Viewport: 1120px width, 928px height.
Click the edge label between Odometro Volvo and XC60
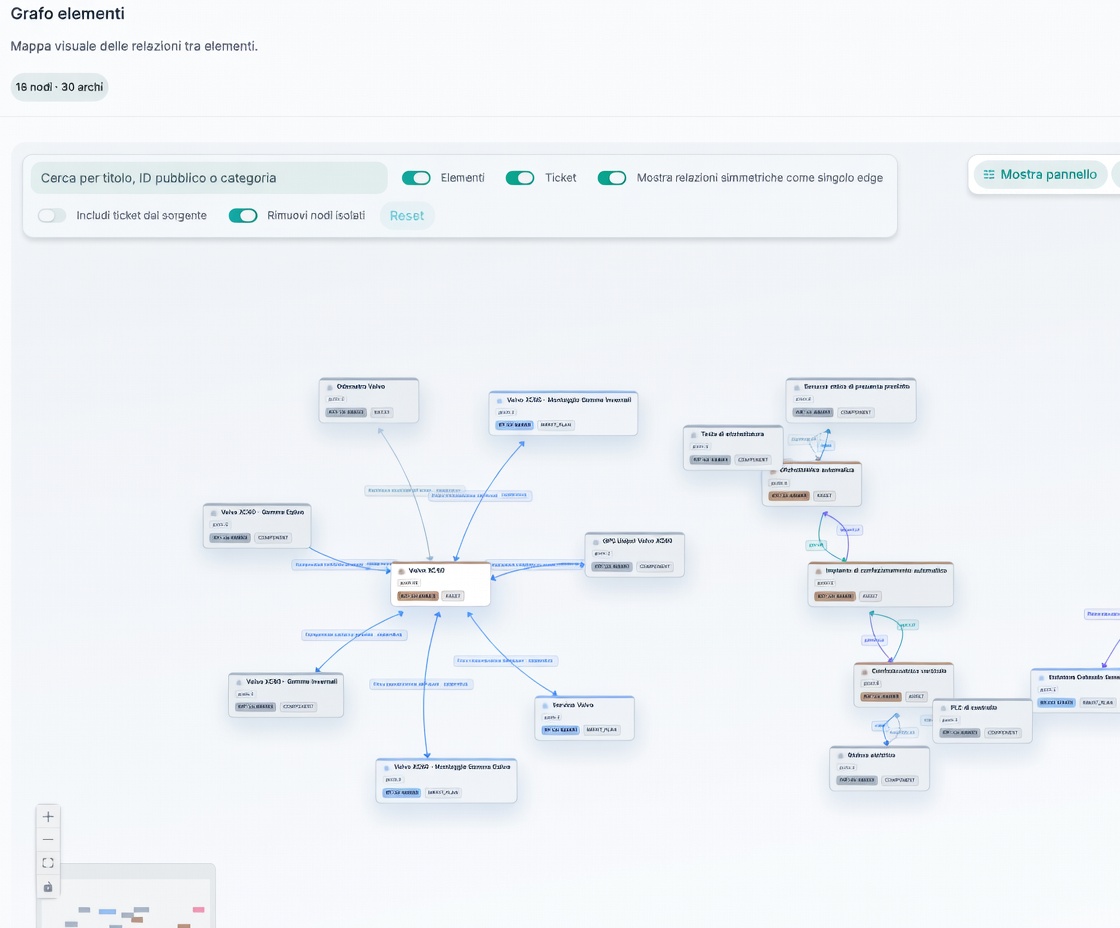(414, 491)
